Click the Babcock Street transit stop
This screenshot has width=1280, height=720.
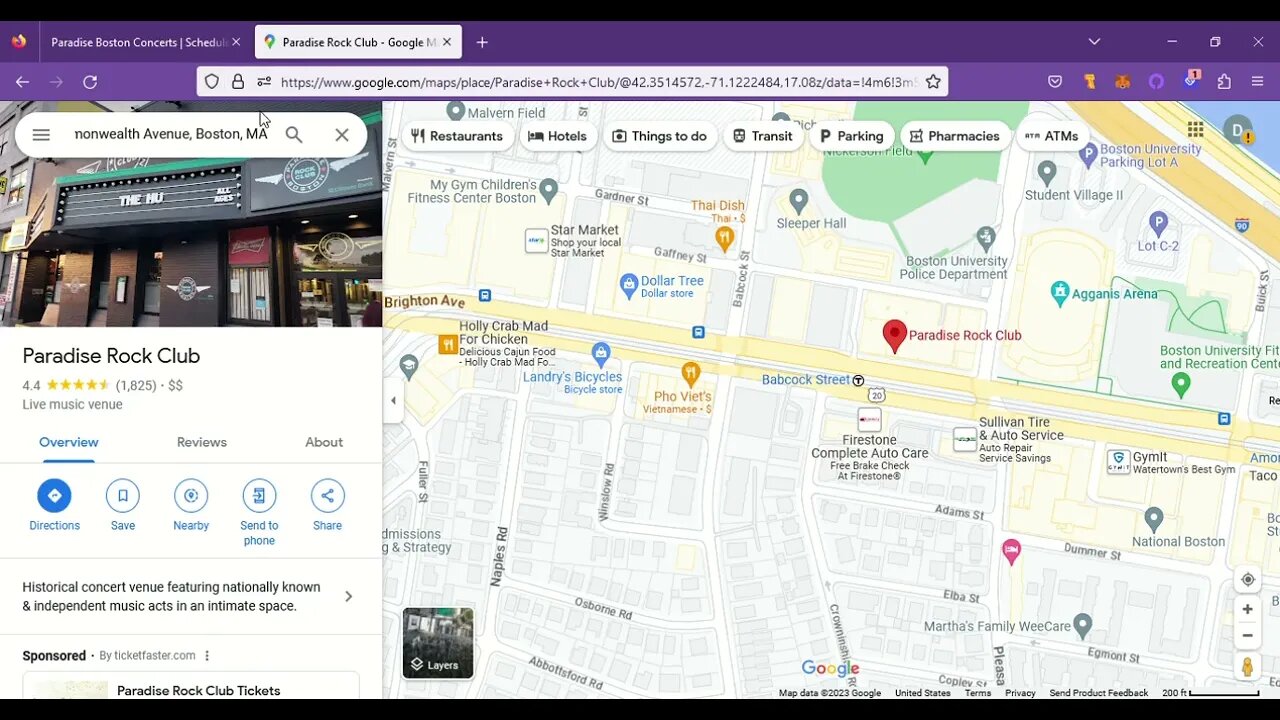click(858, 380)
